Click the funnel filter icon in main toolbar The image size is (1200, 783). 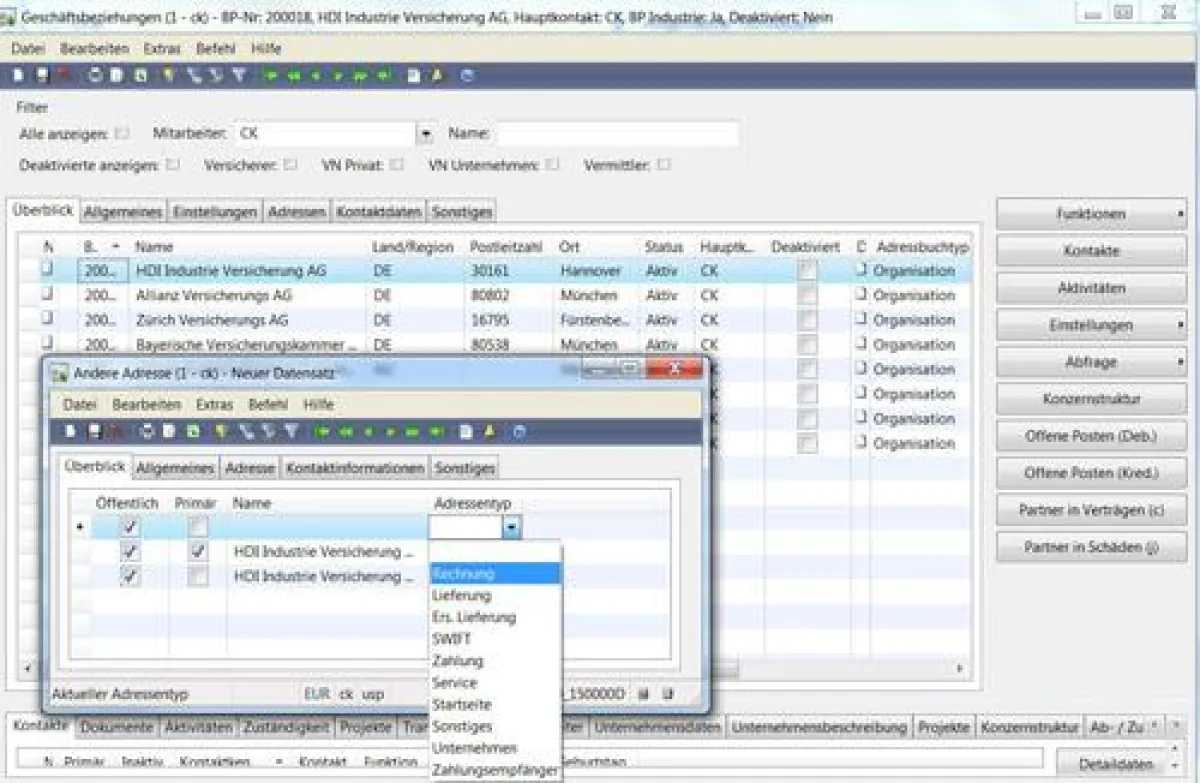(239, 75)
